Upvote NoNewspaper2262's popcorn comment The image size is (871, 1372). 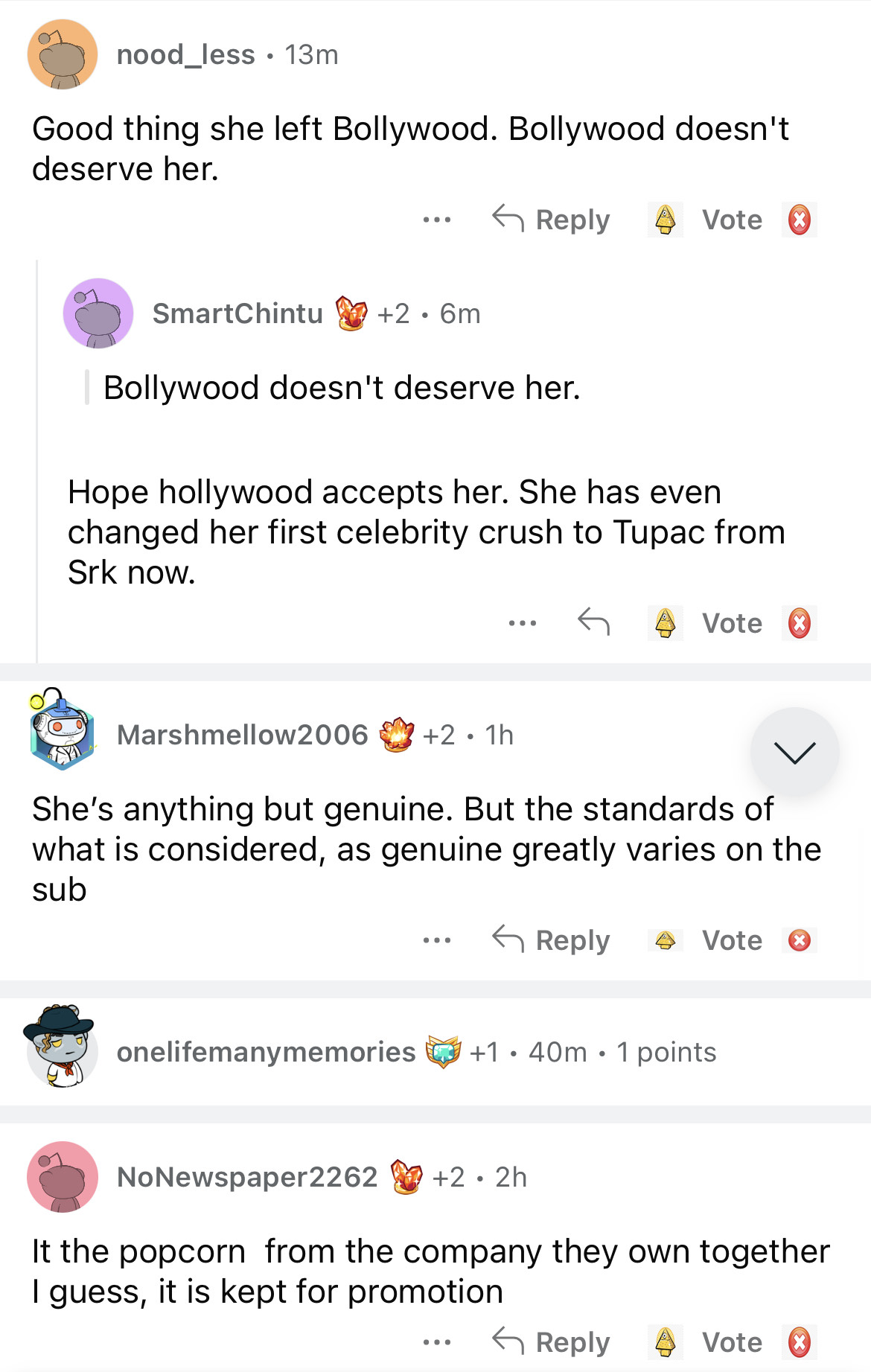665,1342
